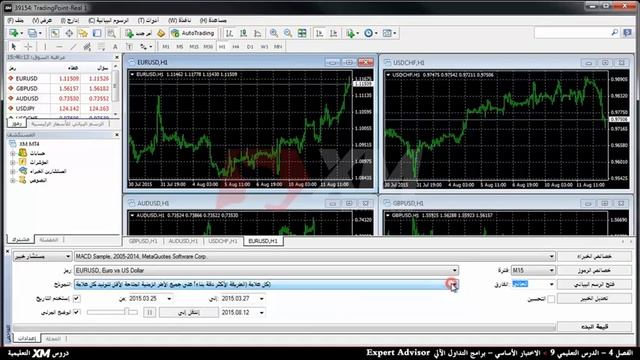
Task: Click the Start button in tester
Action: (x=594, y=327)
